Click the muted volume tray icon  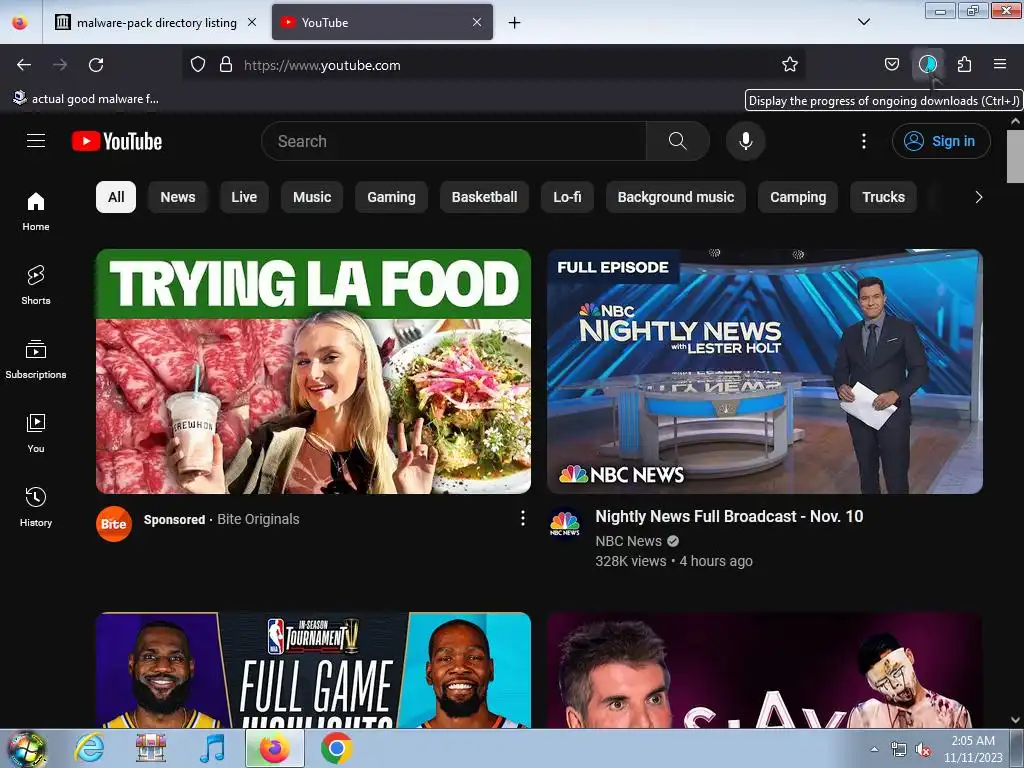coord(923,750)
